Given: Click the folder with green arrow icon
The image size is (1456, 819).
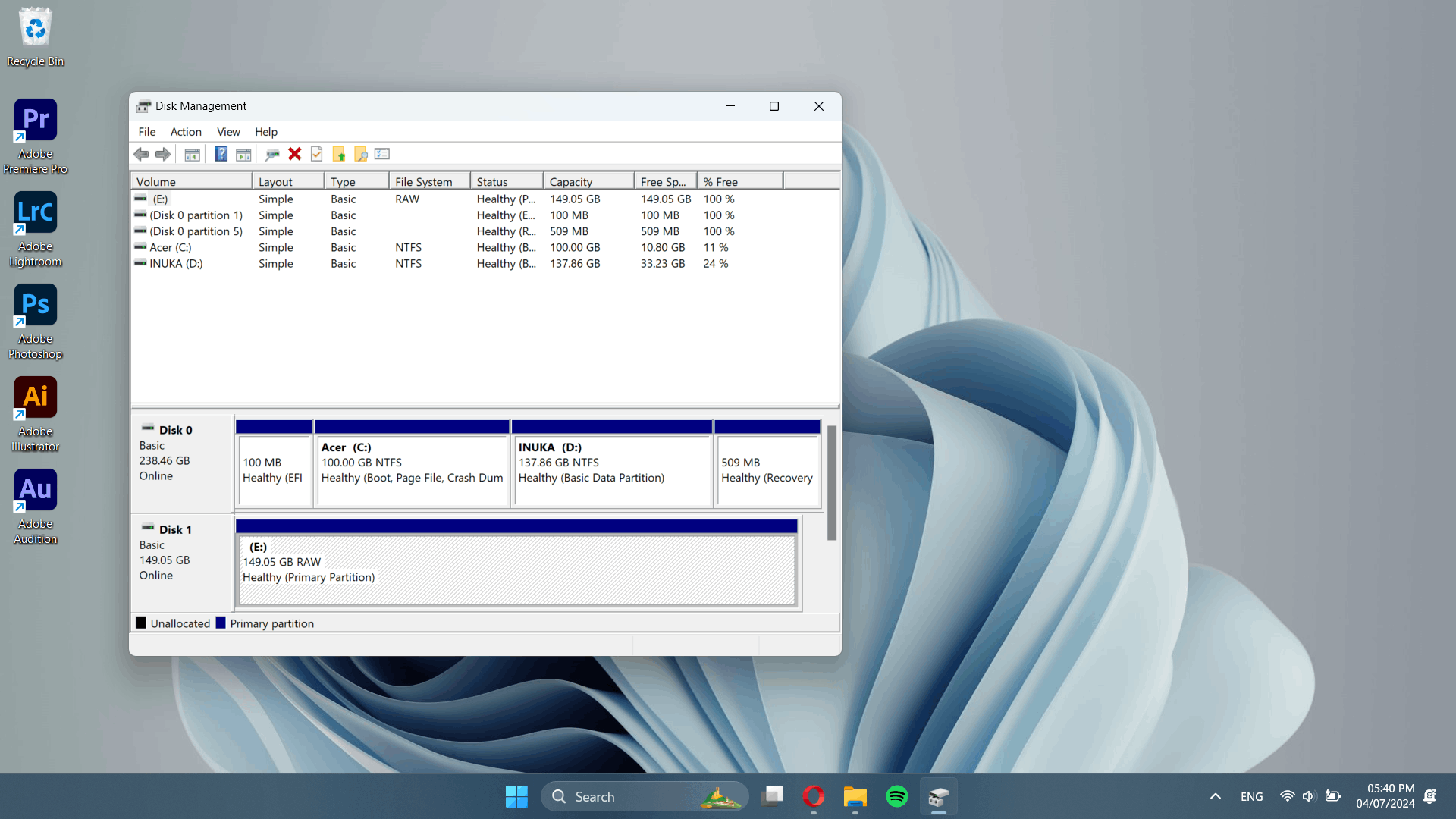Looking at the screenshot, I should click(x=339, y=155).
